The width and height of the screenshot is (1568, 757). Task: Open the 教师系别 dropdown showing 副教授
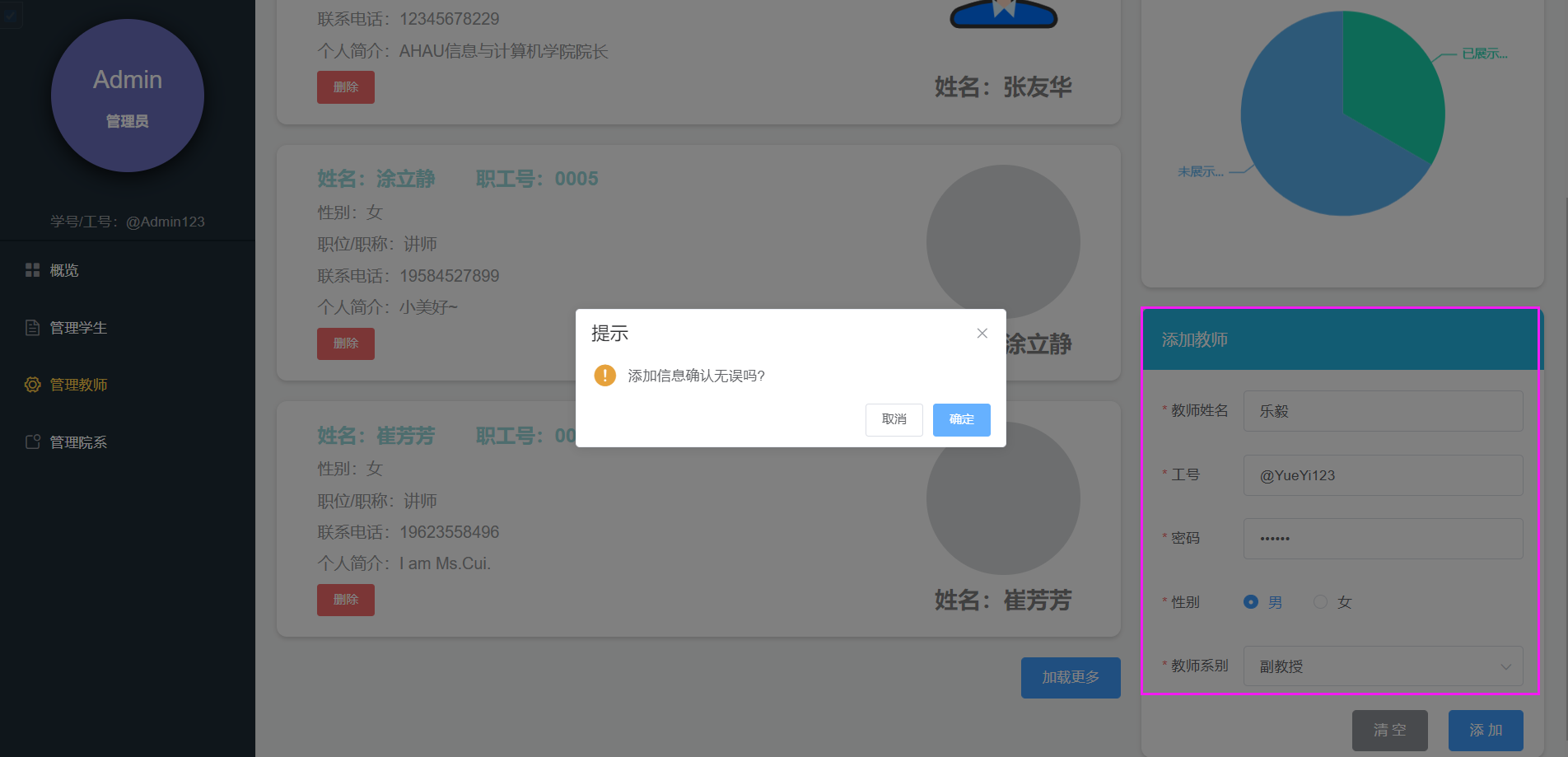tap(1384, 666)
